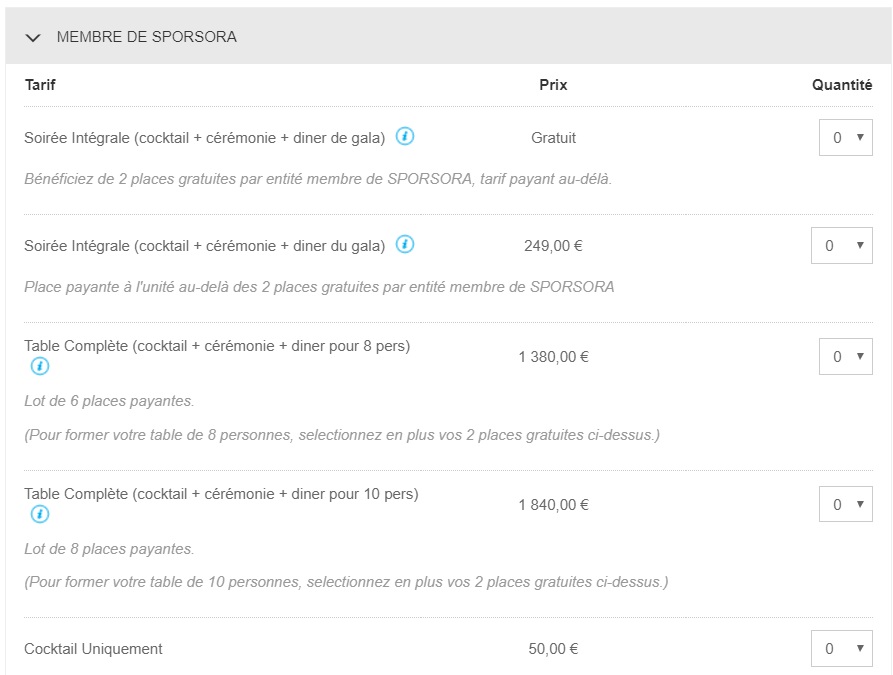
Task: Open quantity dropdown for the 1 380,00 € table
Action: coord(845,357)
